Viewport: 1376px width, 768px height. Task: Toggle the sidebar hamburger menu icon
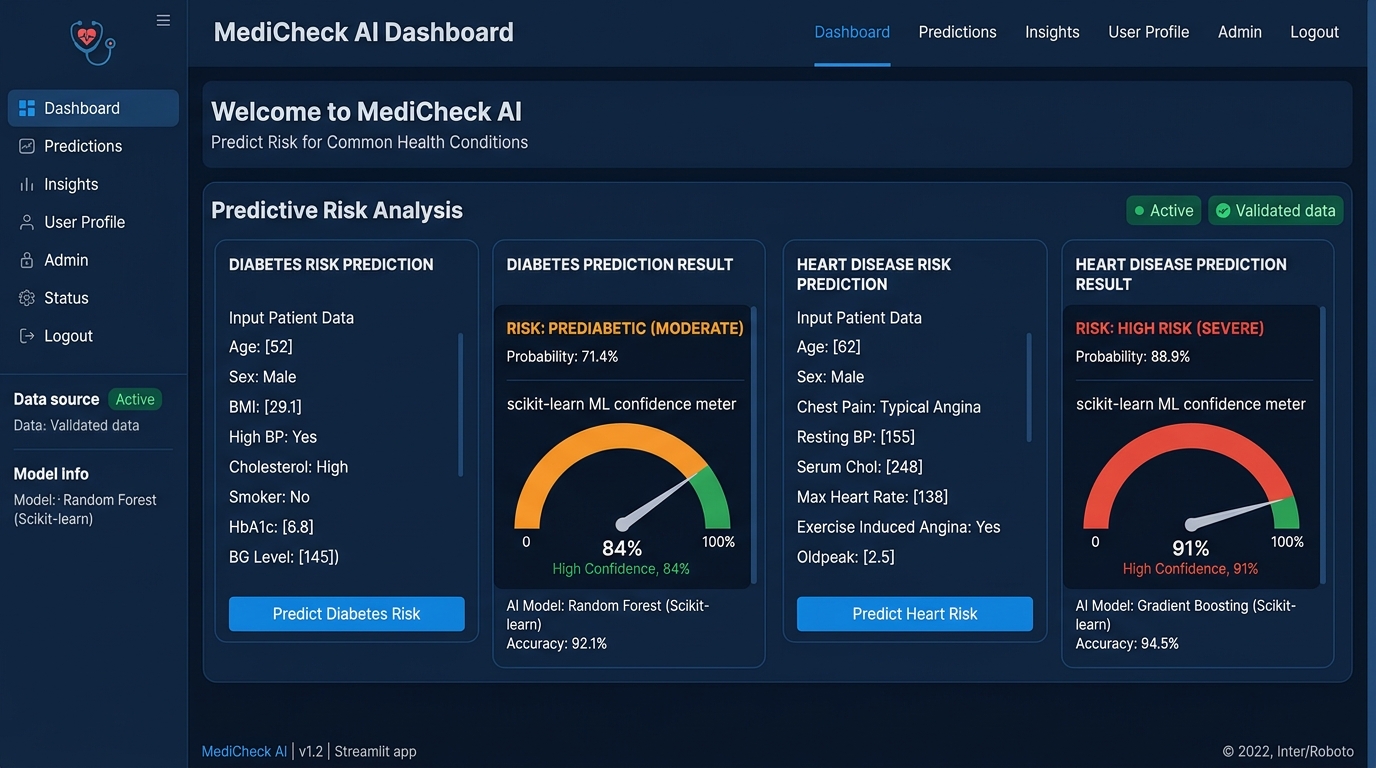[163, 20]
